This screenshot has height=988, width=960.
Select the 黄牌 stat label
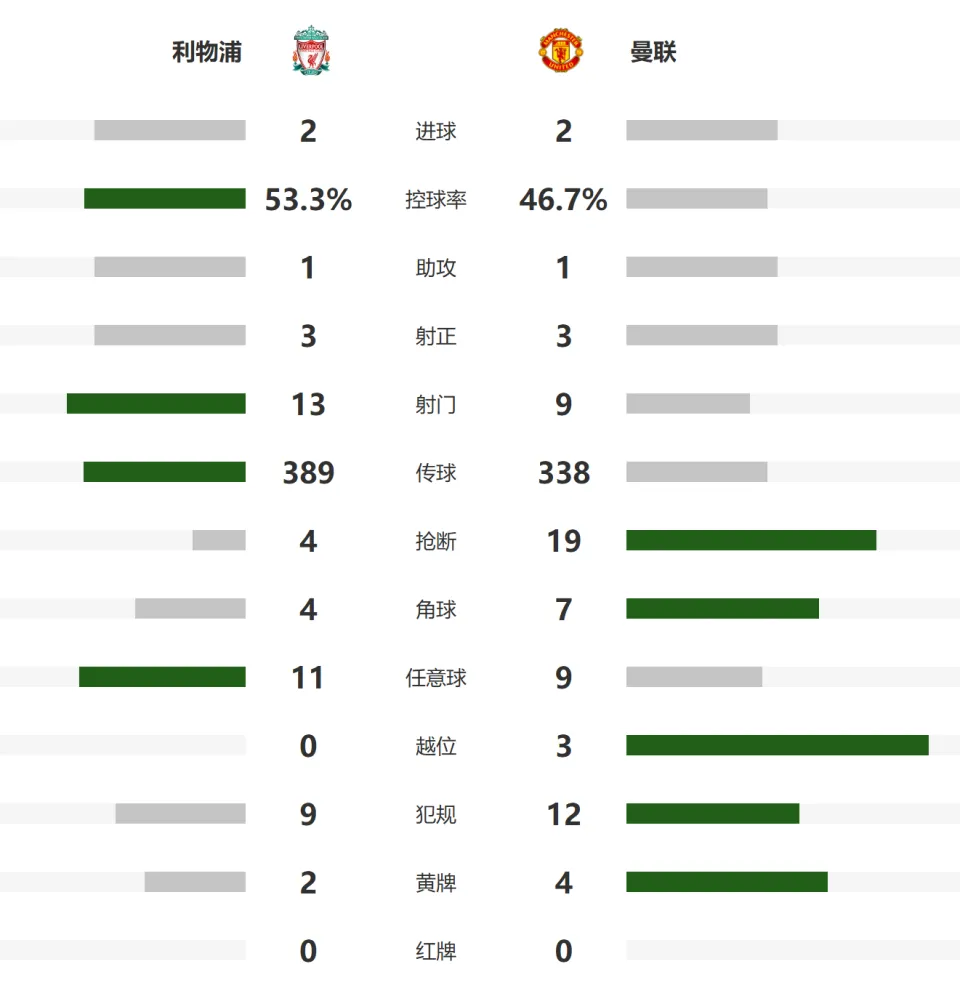click(436, 883)
